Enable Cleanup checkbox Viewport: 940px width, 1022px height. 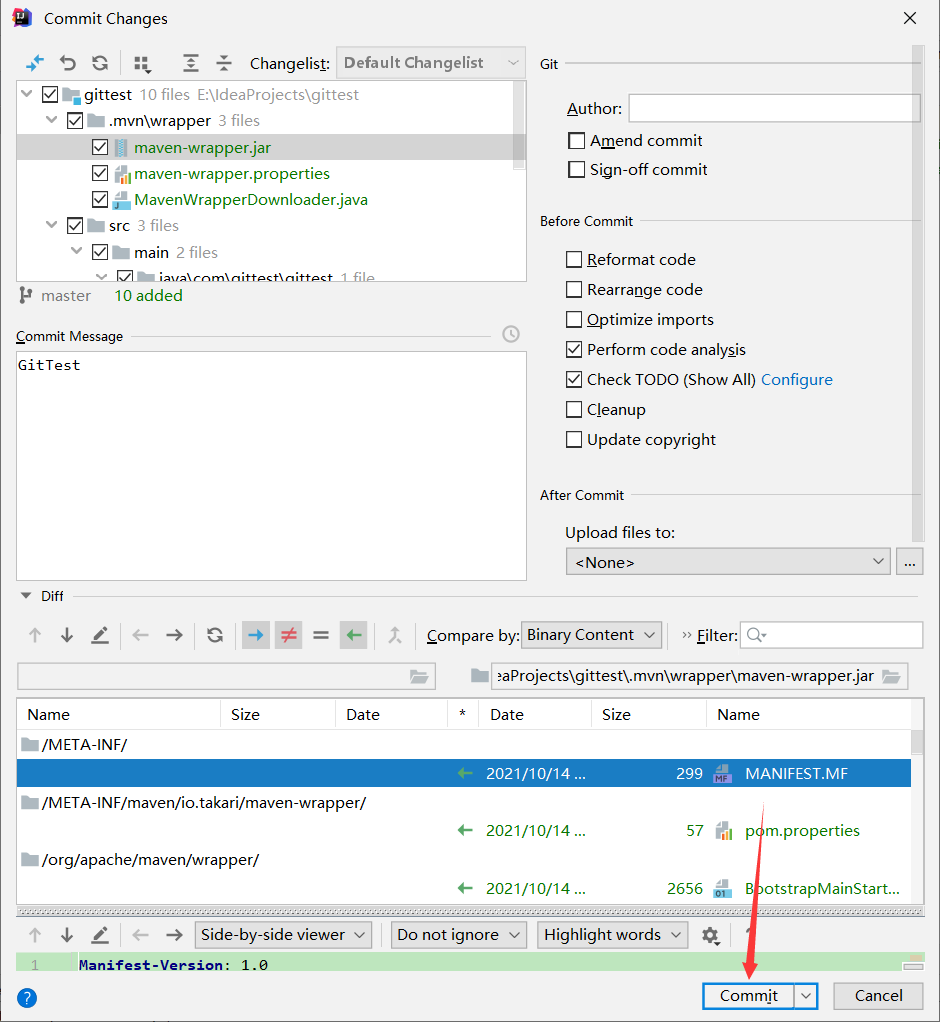pos(574,409)
